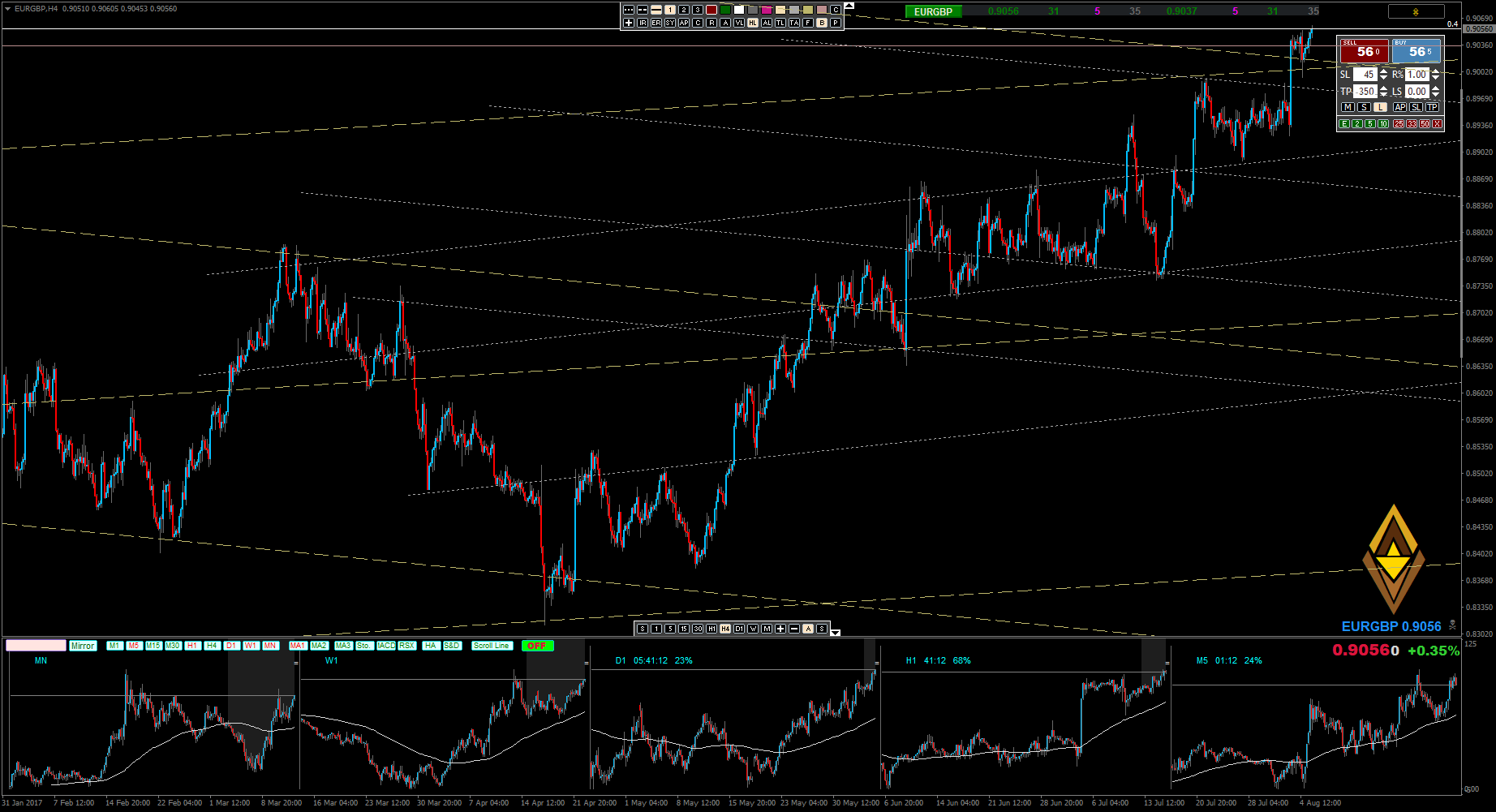Collapse the drawing toolbar with up arrow
Screen dimensions: 1496x812
point(849,6)
